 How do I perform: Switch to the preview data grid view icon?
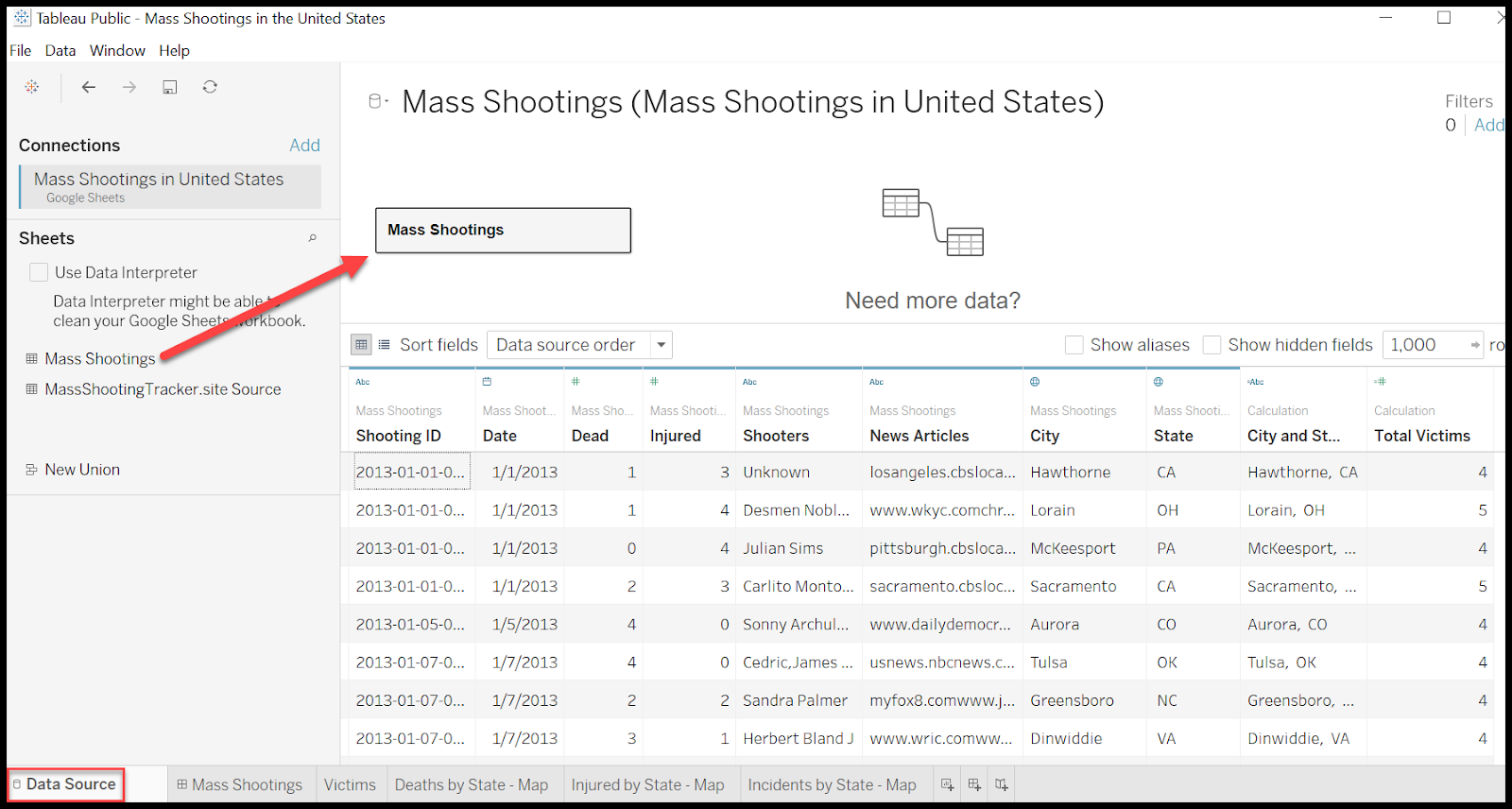pyautogui.click(x=361, y=345)
